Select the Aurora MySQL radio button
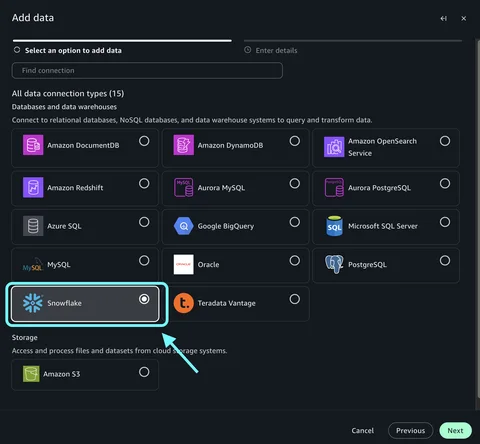480x444 pixels. [x=295, y=183]
